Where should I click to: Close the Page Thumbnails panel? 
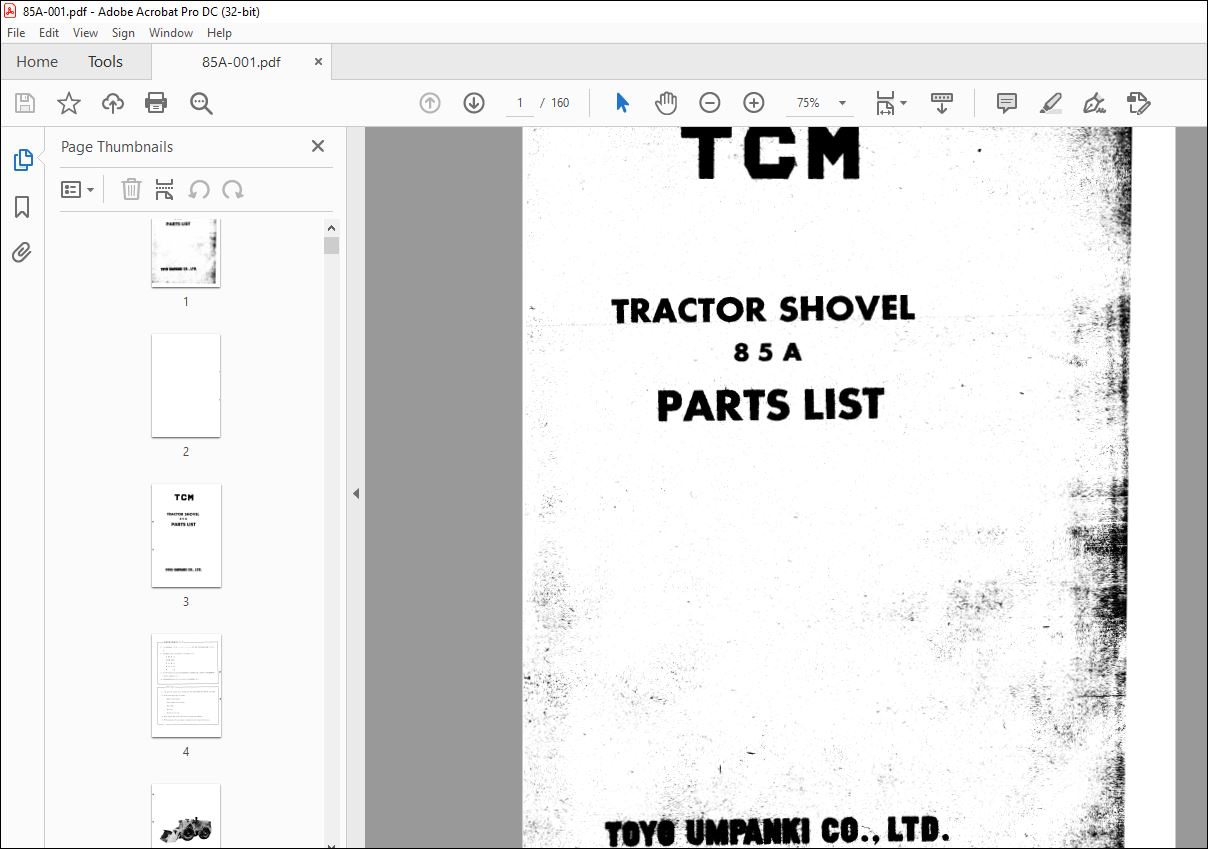coord(318,146)
